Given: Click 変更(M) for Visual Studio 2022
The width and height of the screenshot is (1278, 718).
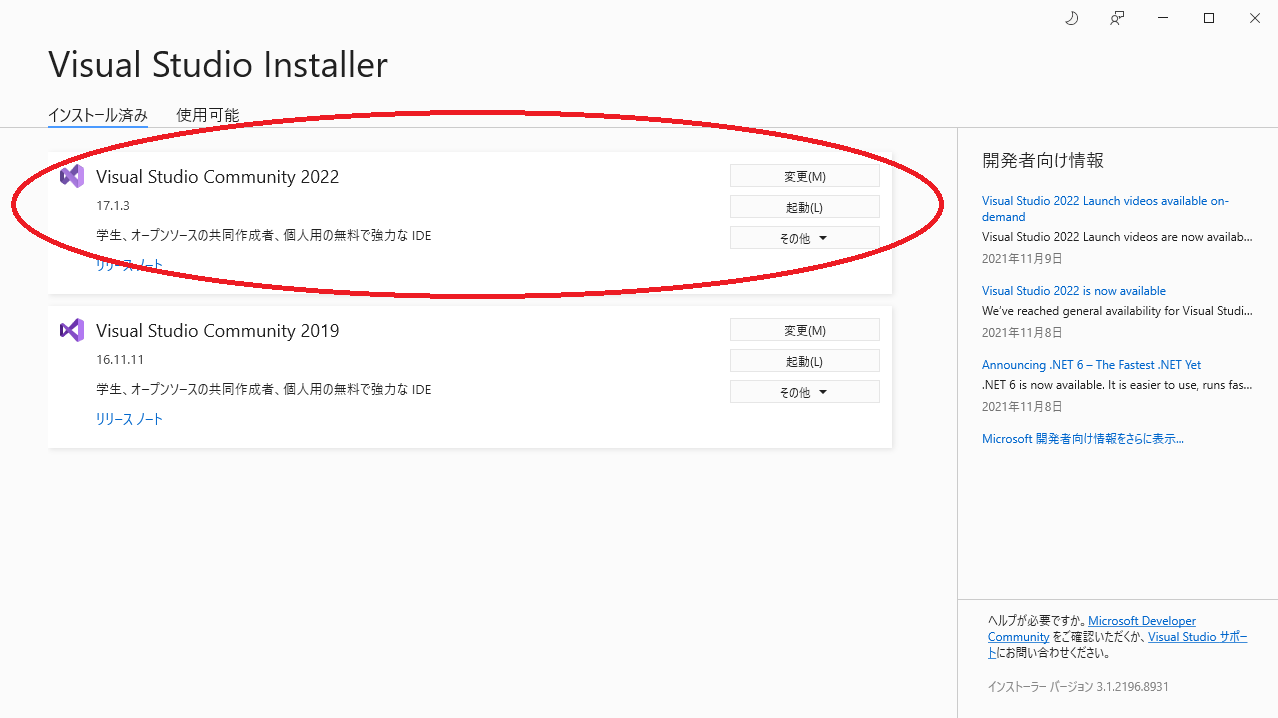Looking at the screenshot, I should [x=805, y=176].
